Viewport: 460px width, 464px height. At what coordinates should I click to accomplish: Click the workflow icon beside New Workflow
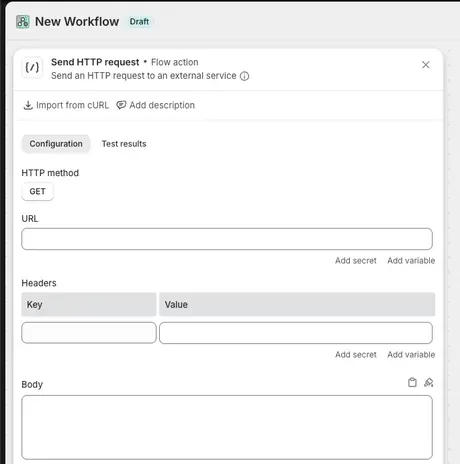click(x=23, y=22)
